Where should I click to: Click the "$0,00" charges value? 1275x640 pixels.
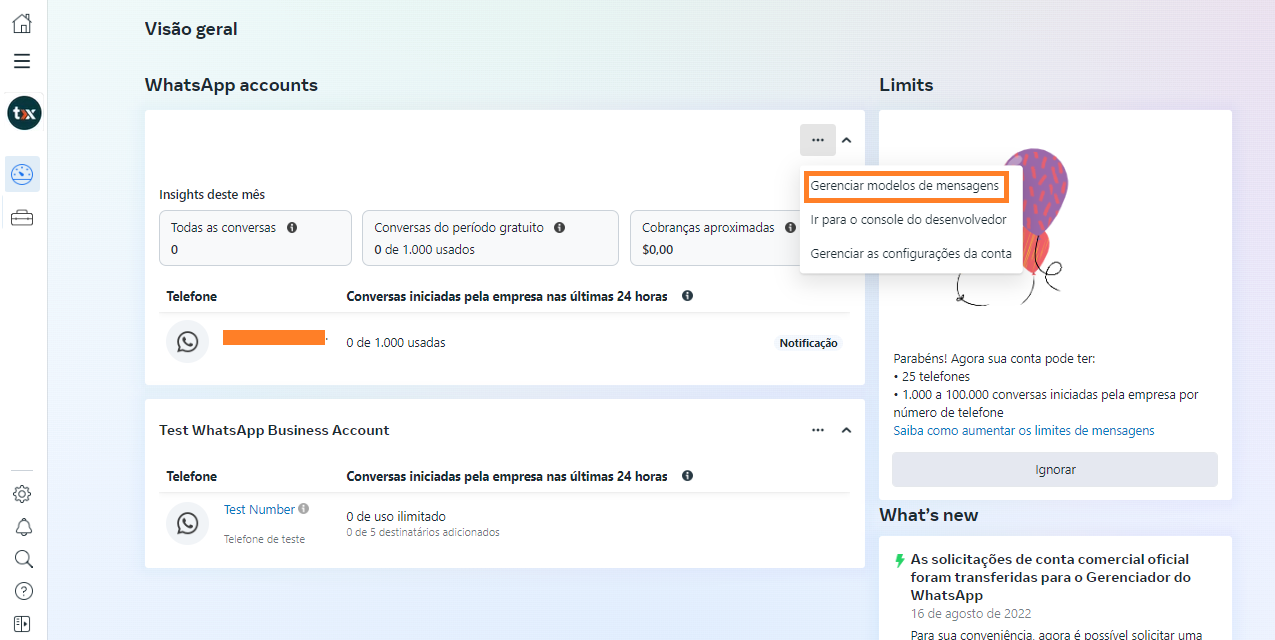[658, 249]
